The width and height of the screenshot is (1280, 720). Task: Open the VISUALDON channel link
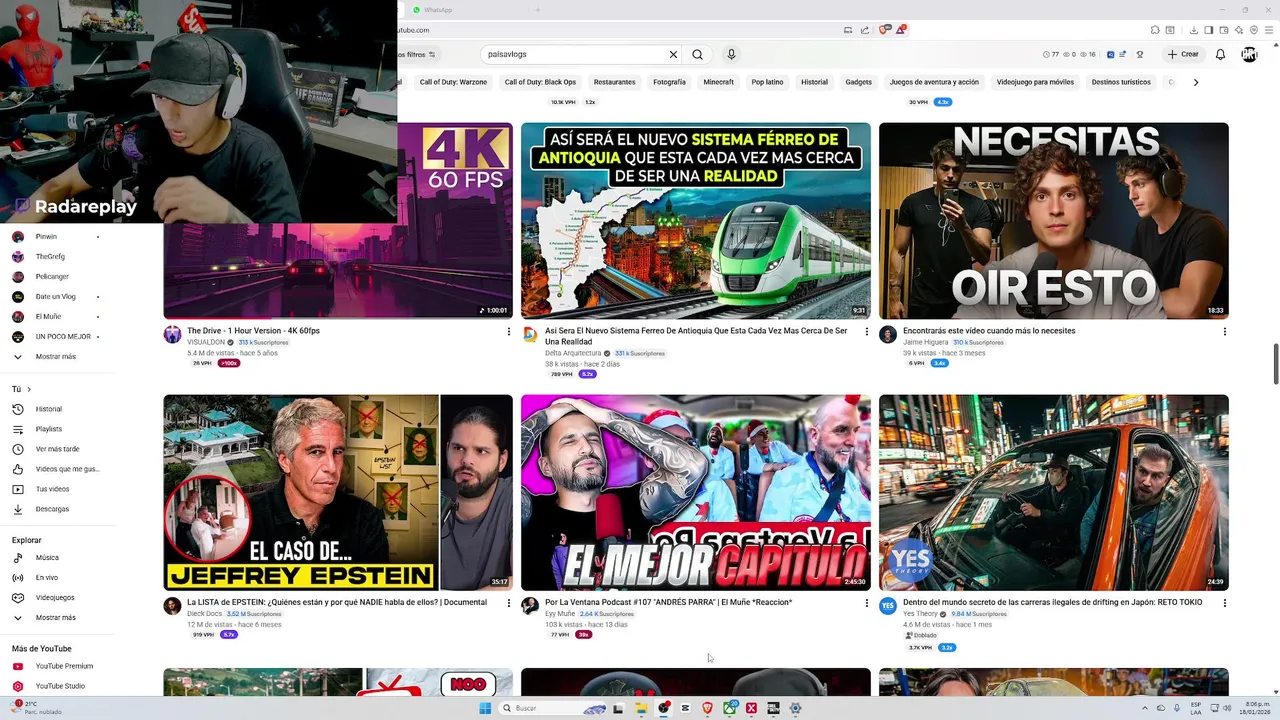point(206,343)
